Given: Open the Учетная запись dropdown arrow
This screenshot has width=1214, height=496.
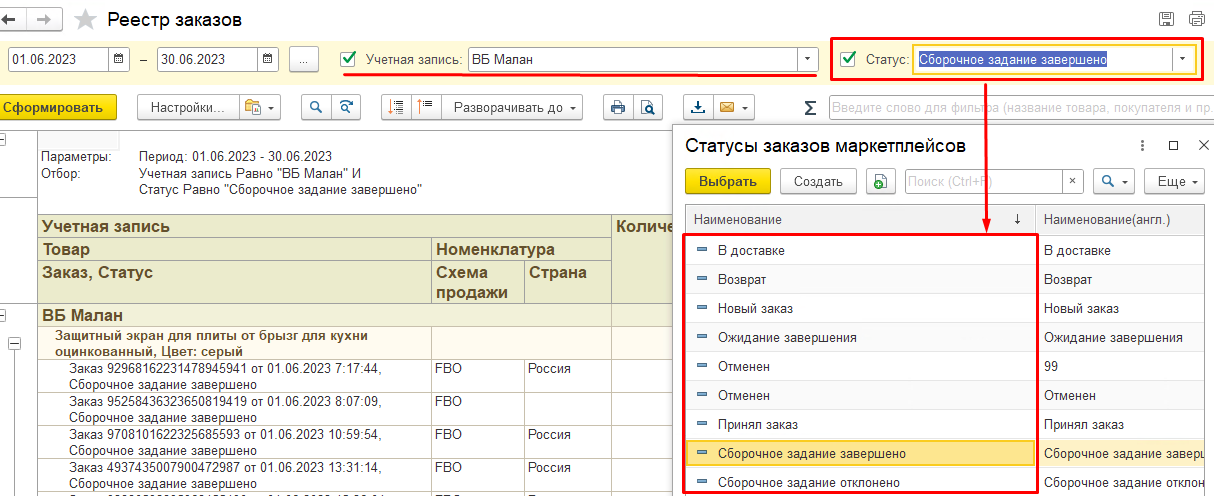Looking at the screenshot, I should pyautogui.click(x=808, y=59).
